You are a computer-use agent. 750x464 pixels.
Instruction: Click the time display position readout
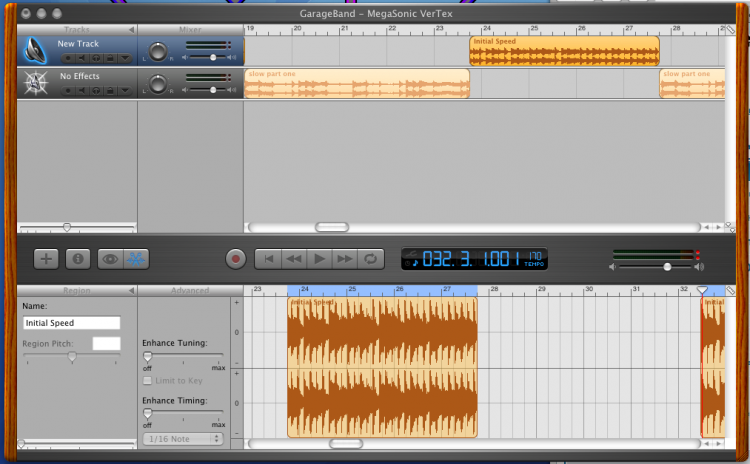pyautogui.click(x=471, y=259)
